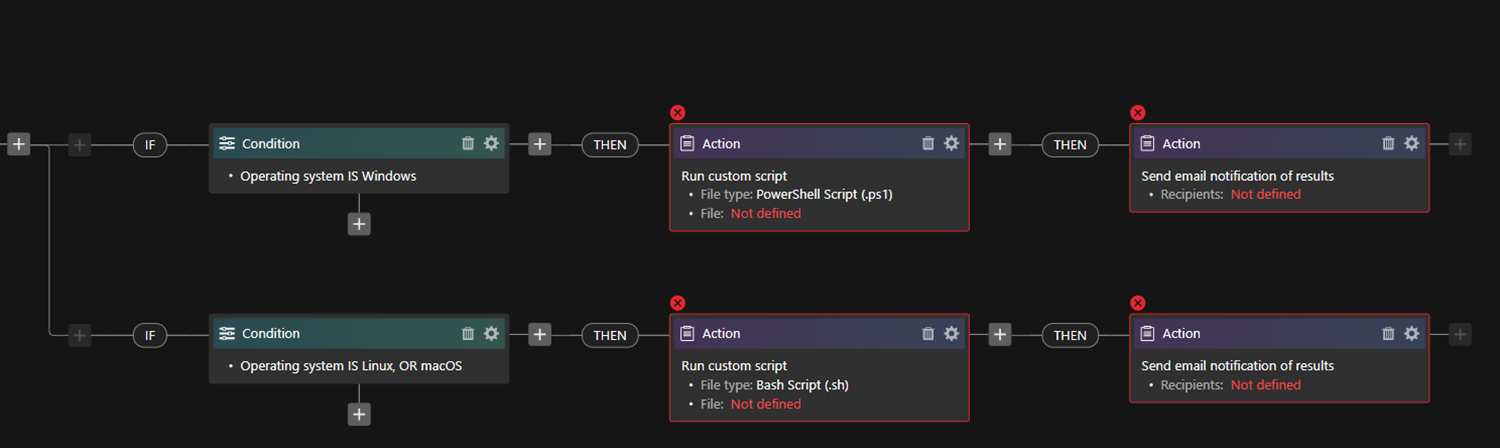This screenshot has height=448, width=1500.
Task: Open settings for the top email notification action
Action: click(1411, 144)
